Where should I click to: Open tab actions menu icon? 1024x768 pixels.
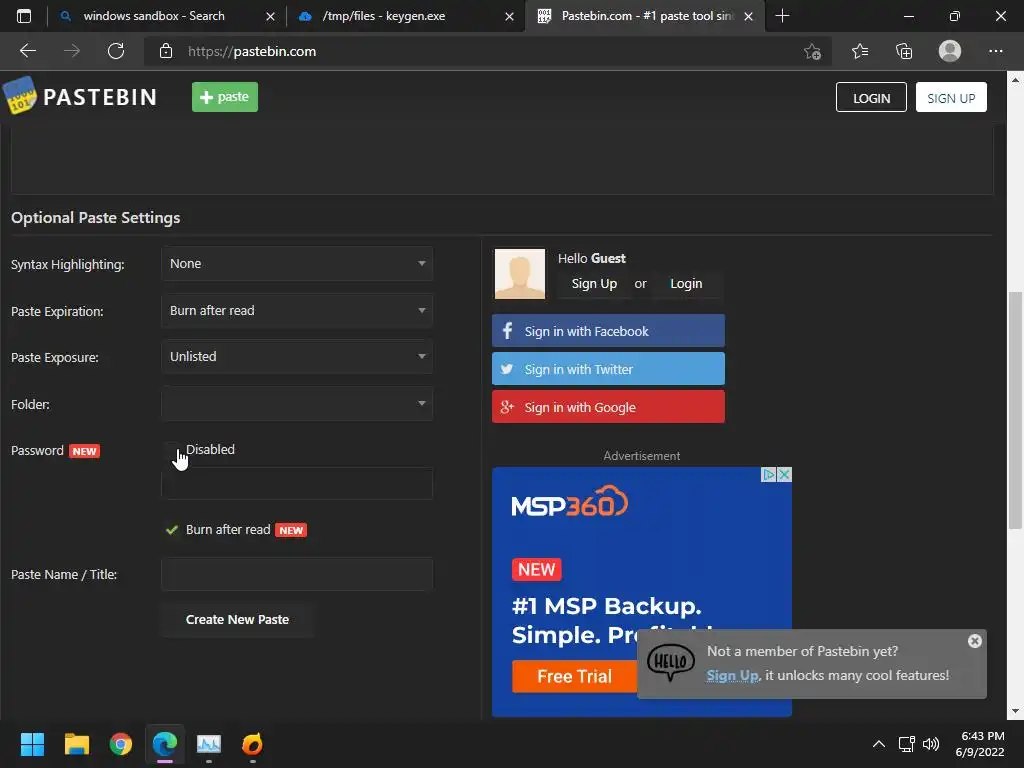pyautogui.click(x=24, y=16)
